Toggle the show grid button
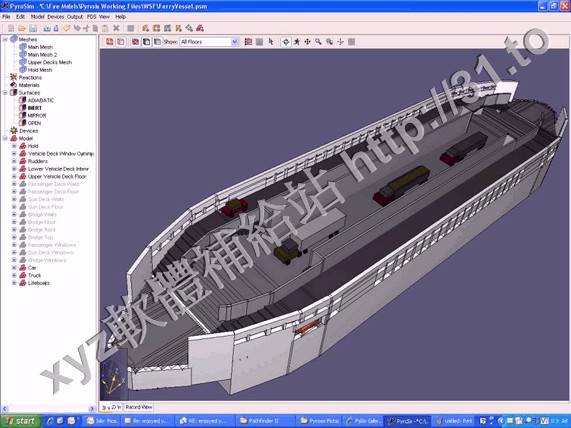 coord(248,42)
